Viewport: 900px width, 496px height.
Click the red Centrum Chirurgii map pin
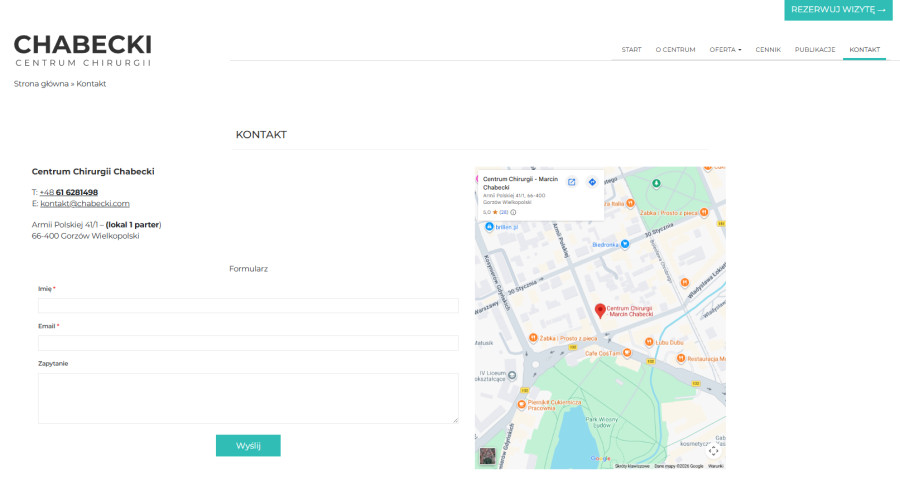(x=600, y=311)
